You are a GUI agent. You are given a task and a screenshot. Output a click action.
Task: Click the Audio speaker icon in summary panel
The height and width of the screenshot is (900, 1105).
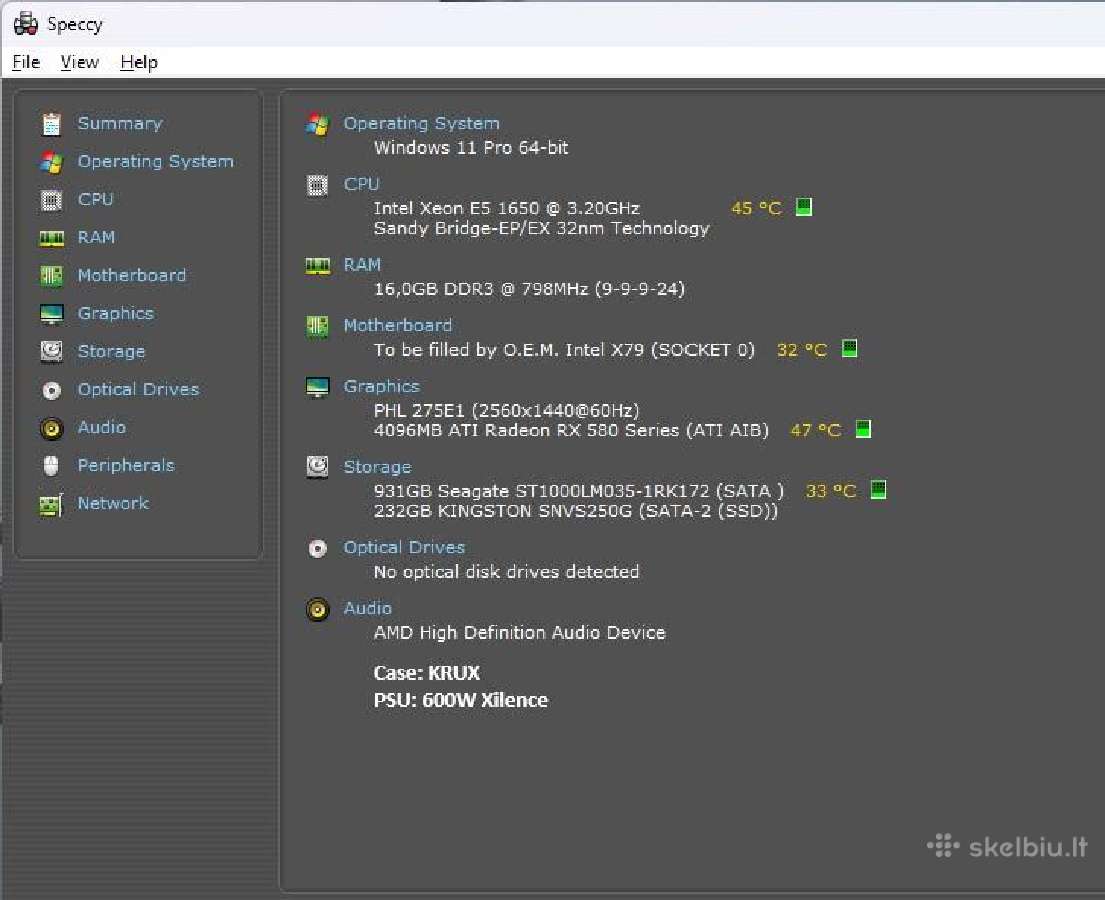coord(318,610)
